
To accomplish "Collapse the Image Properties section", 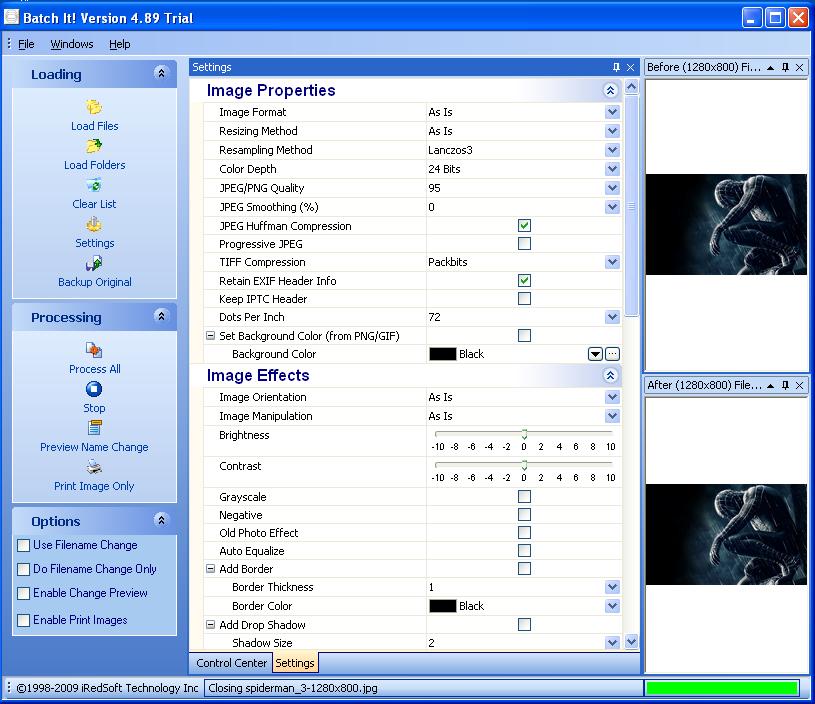I will pyautogui.click(x=610, y=90).
